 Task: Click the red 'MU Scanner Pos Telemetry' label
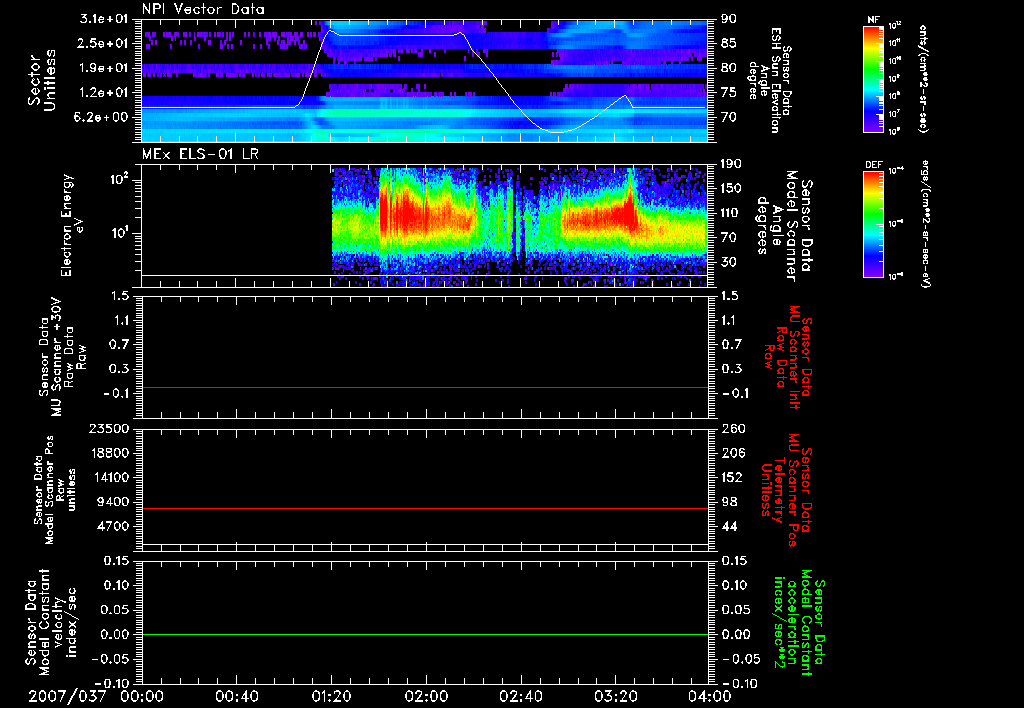pyautogui.click(x=787, y=490)
